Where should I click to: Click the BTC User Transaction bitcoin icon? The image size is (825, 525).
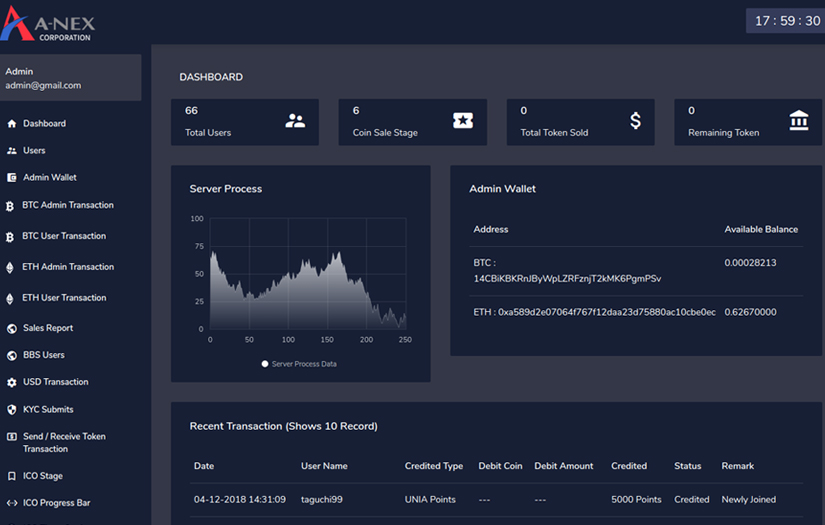(x=9, y=237)
